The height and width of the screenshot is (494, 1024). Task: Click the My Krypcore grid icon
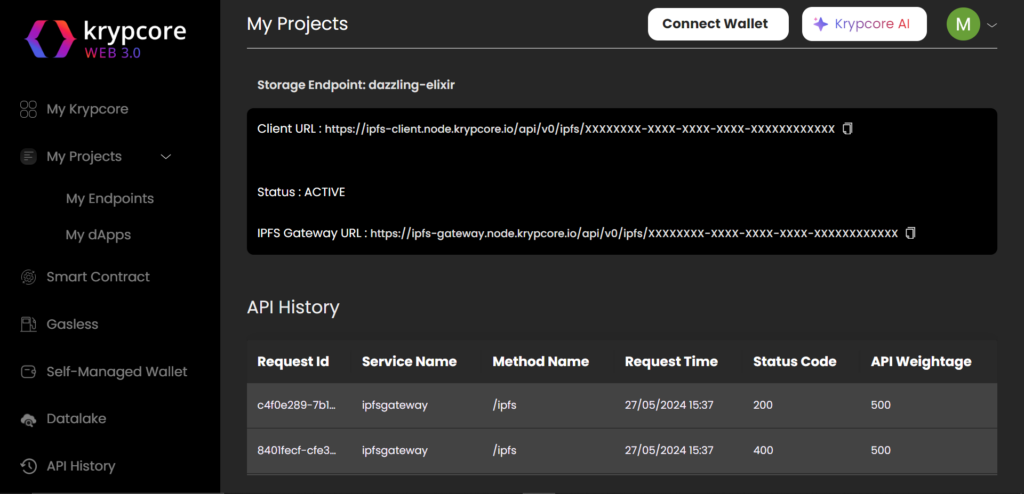(28, 109)
